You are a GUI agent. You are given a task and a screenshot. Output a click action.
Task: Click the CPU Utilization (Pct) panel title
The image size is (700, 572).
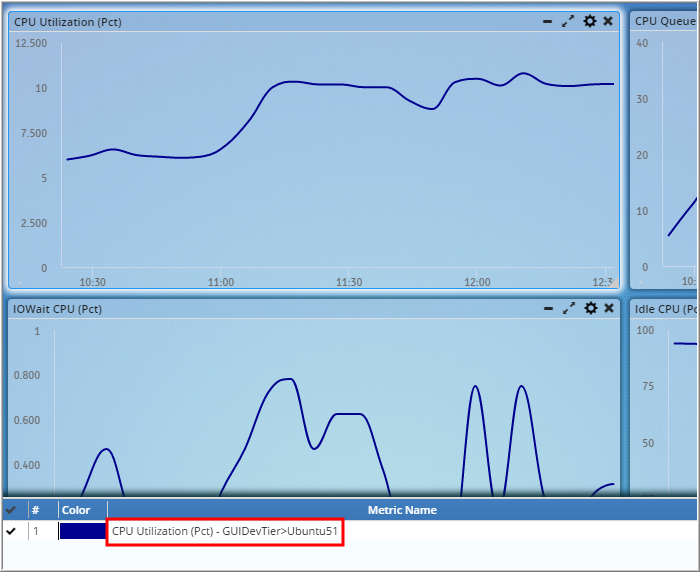[x=68, y=21]
